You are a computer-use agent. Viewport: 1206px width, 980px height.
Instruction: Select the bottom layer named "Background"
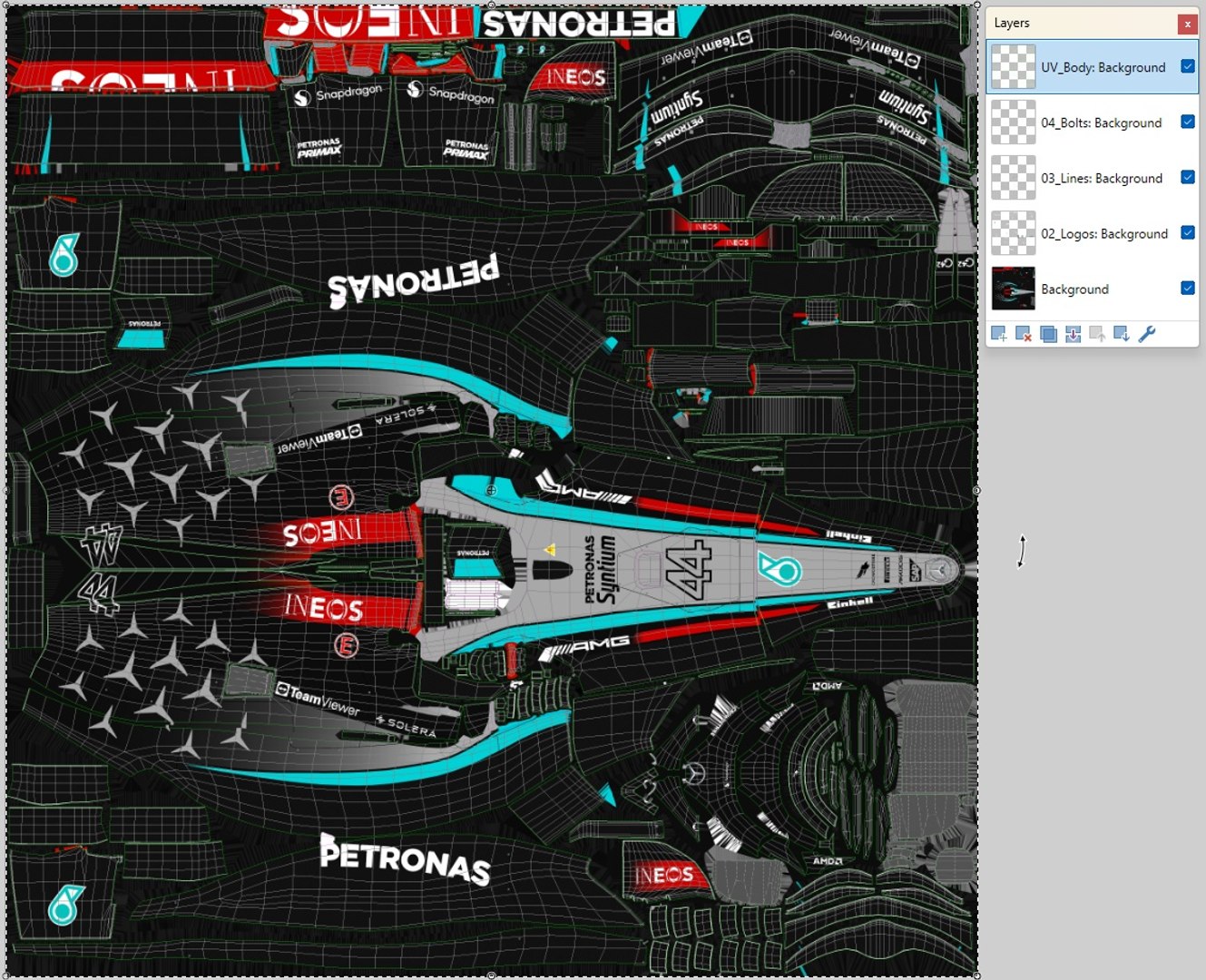tap(1074, 289)
